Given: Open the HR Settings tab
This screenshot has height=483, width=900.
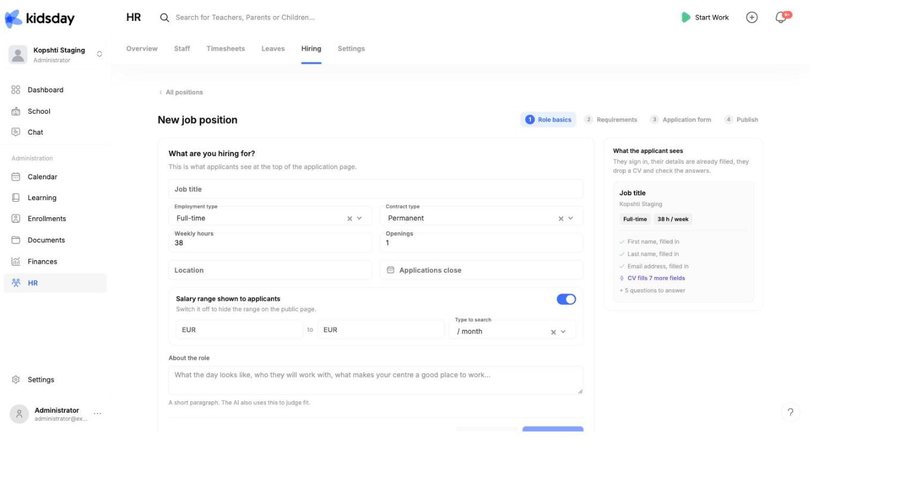Looking at the screenshot, I should click(x=351, y=49).
